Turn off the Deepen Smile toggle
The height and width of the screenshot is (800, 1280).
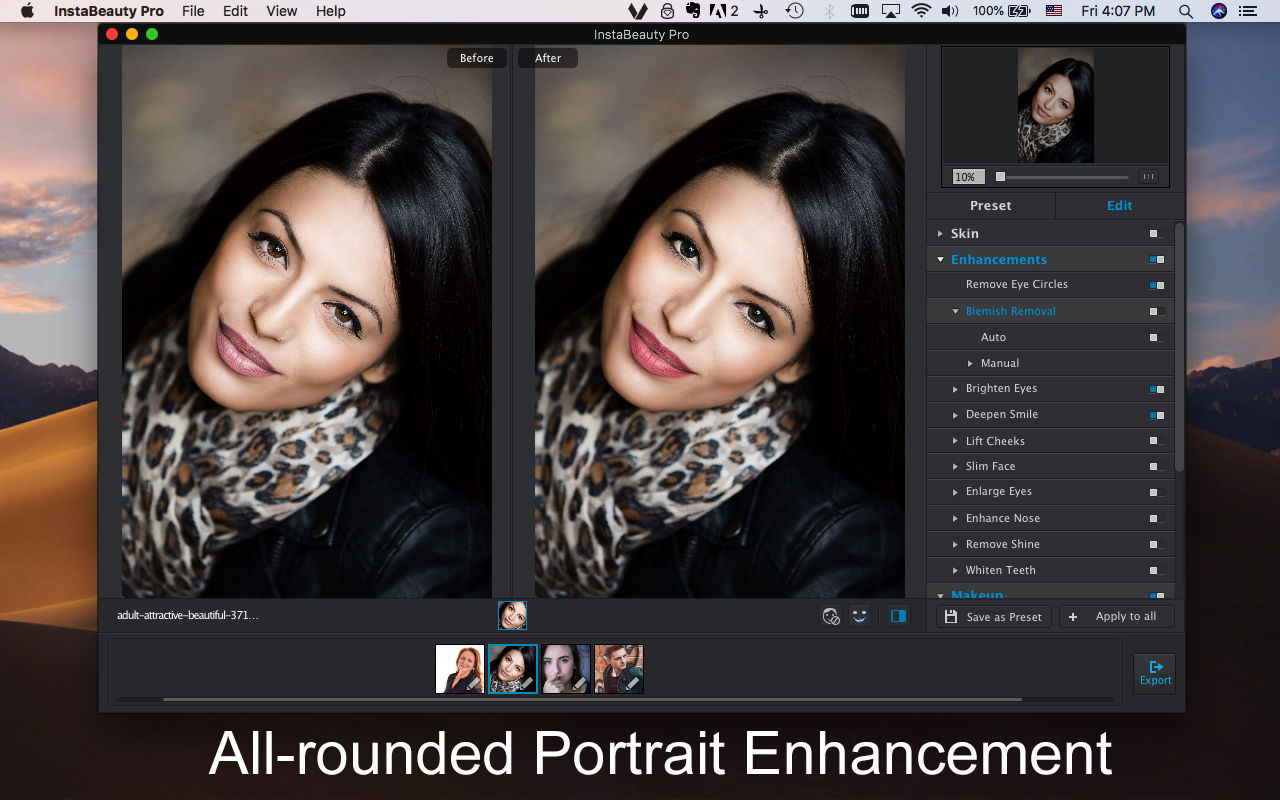pyautogui.click(x=1157, y=414)
